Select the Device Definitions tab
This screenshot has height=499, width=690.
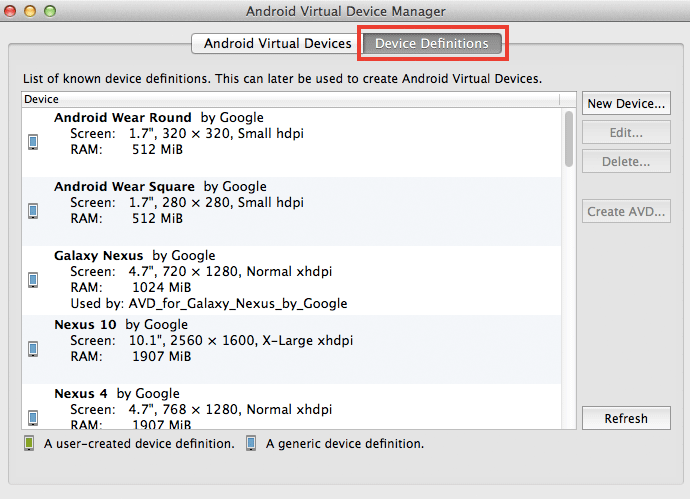pos(432,44)
